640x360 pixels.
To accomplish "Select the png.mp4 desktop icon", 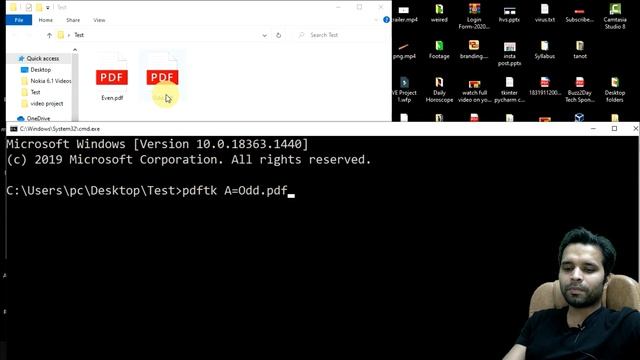I will tap(404, 50).
